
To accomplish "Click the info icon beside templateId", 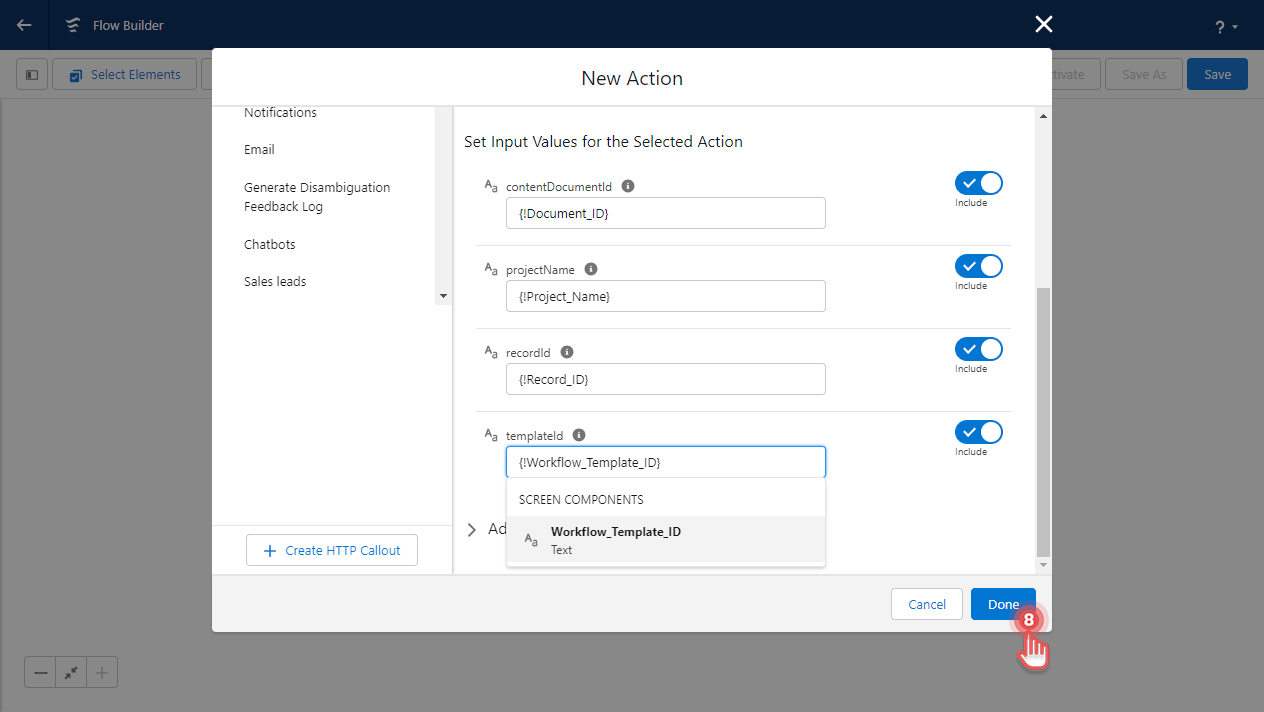I will 578,434.
